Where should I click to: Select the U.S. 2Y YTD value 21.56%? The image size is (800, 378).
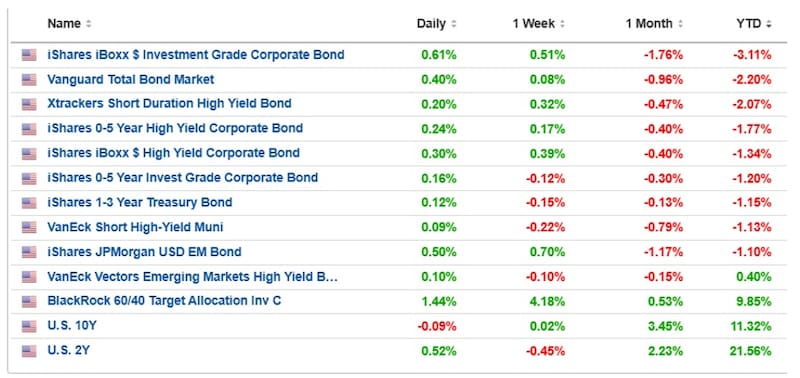tap(751, 351)
